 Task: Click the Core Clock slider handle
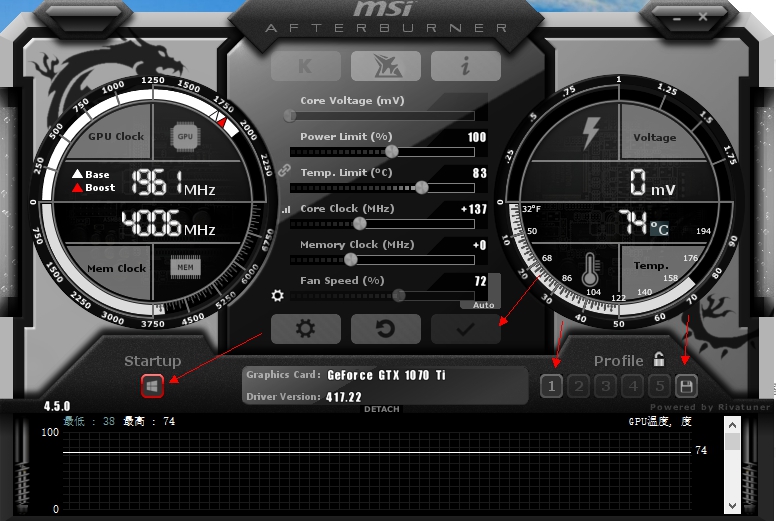360,224
